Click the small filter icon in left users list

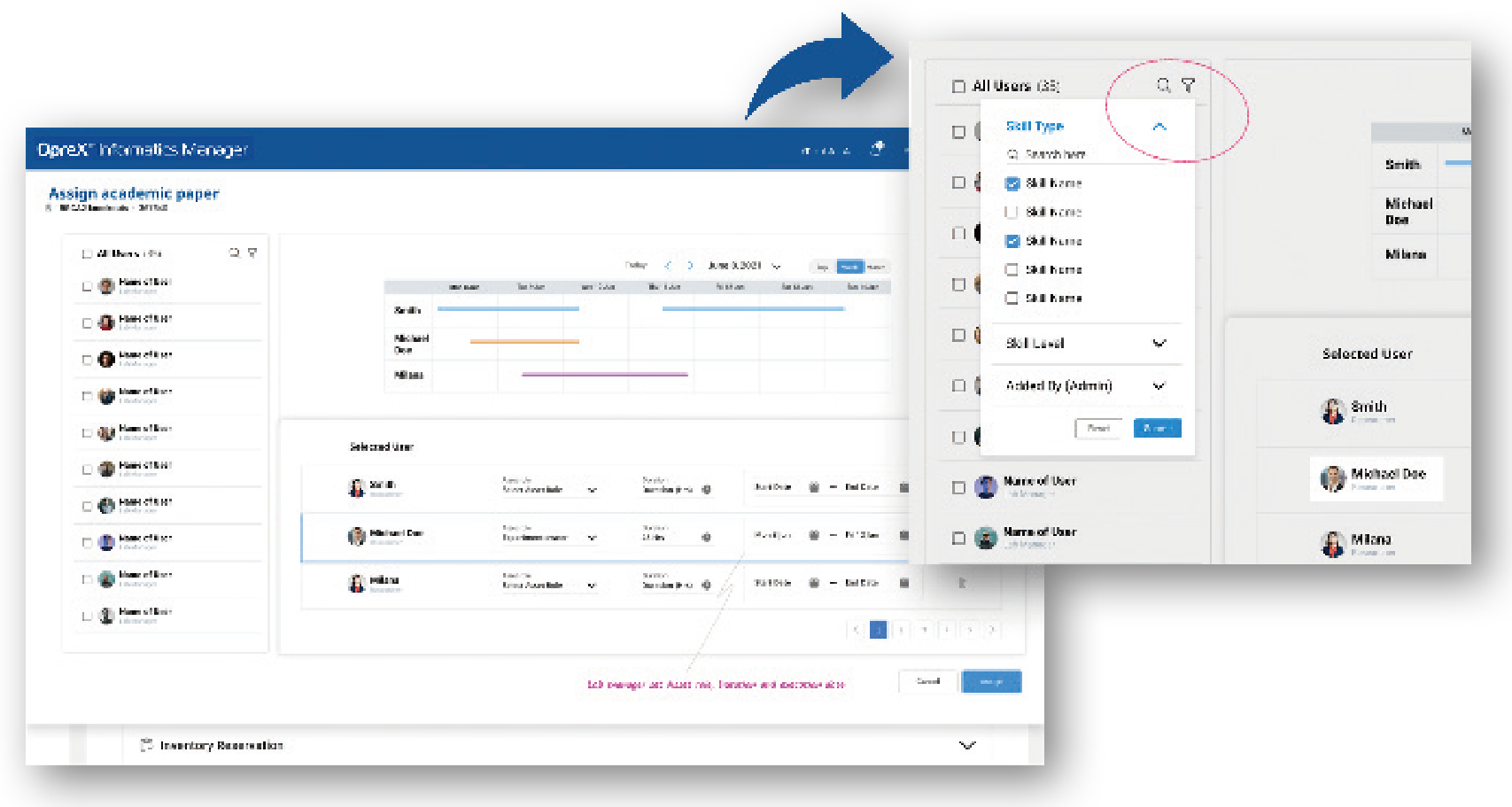(x=252, y=253)
